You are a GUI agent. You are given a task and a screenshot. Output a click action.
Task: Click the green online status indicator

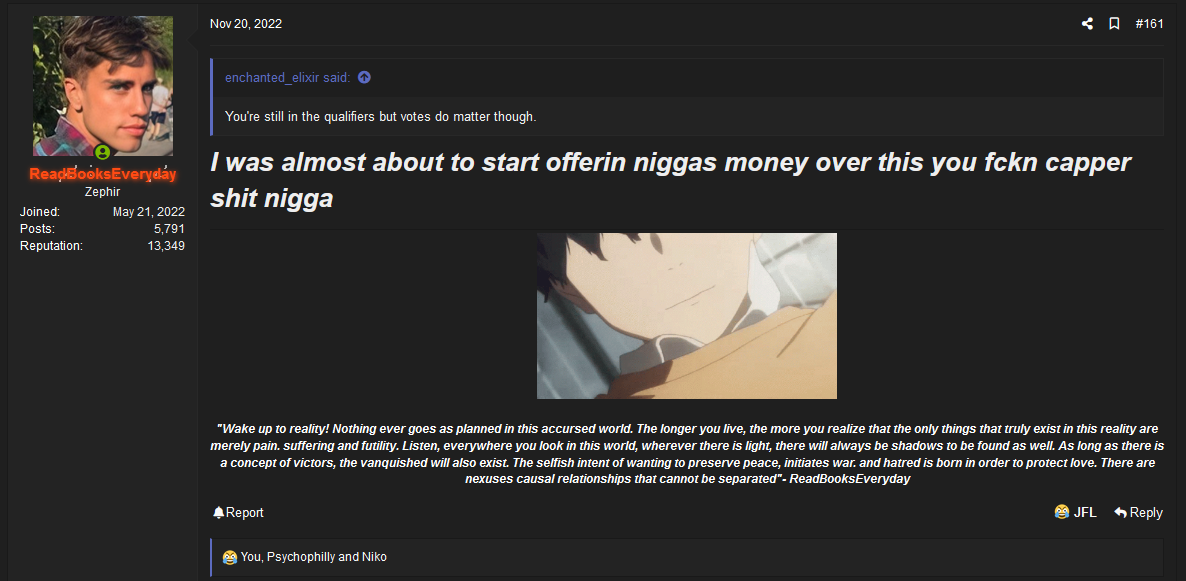click(102, 152)
